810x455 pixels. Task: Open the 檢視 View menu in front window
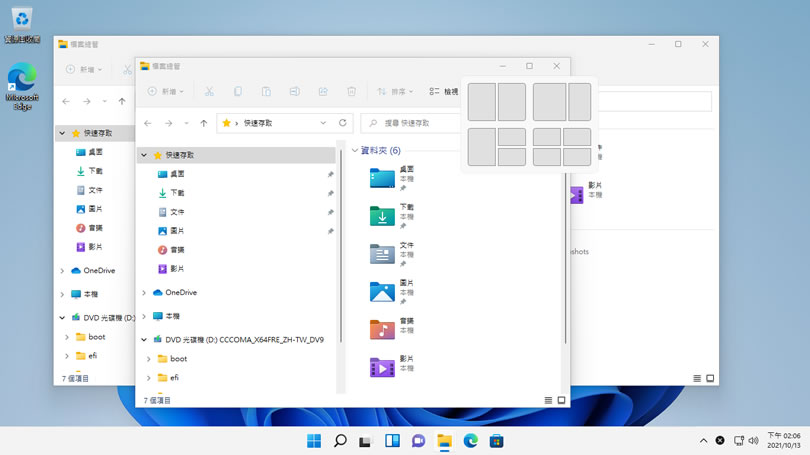click(444, 91)
